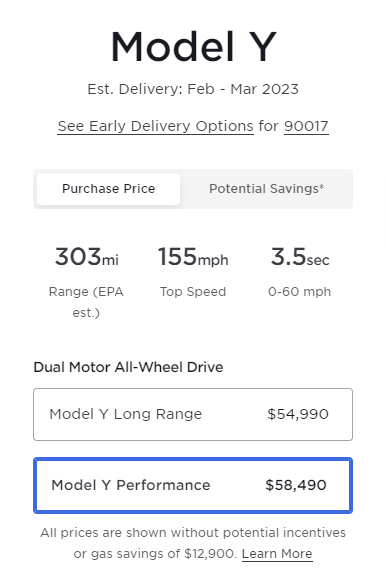Click the 0-60 mph label

(x=299, y=292)
